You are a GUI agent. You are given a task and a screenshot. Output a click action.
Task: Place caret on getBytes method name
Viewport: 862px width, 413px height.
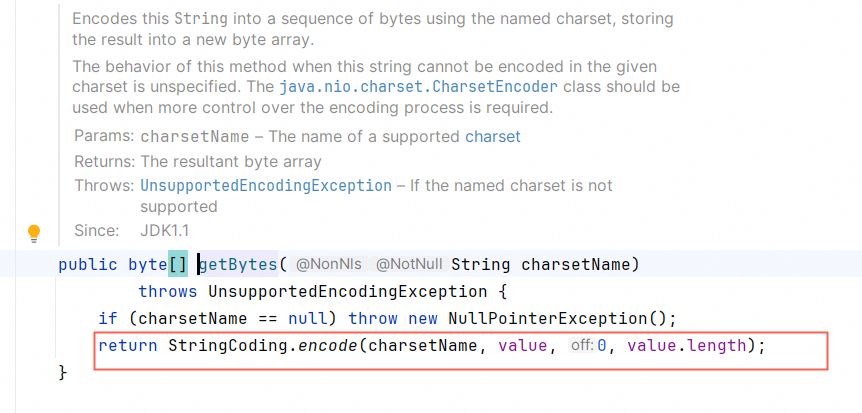tap(238, 265)
